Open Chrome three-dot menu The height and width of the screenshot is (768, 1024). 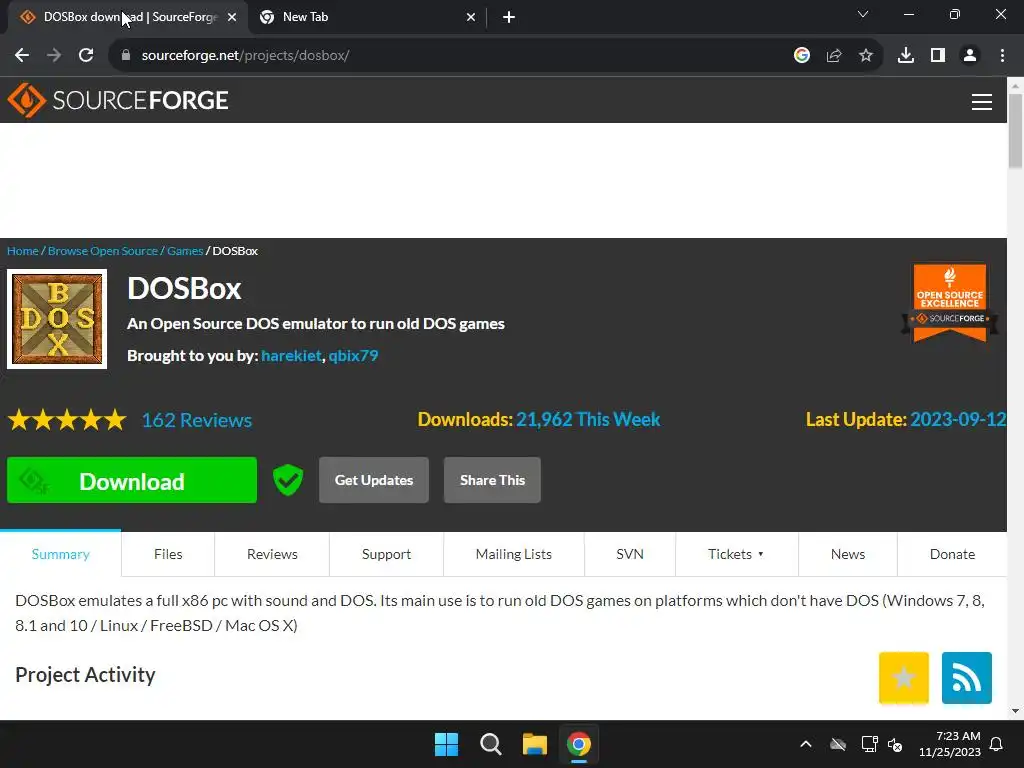tap(1002, 56)
